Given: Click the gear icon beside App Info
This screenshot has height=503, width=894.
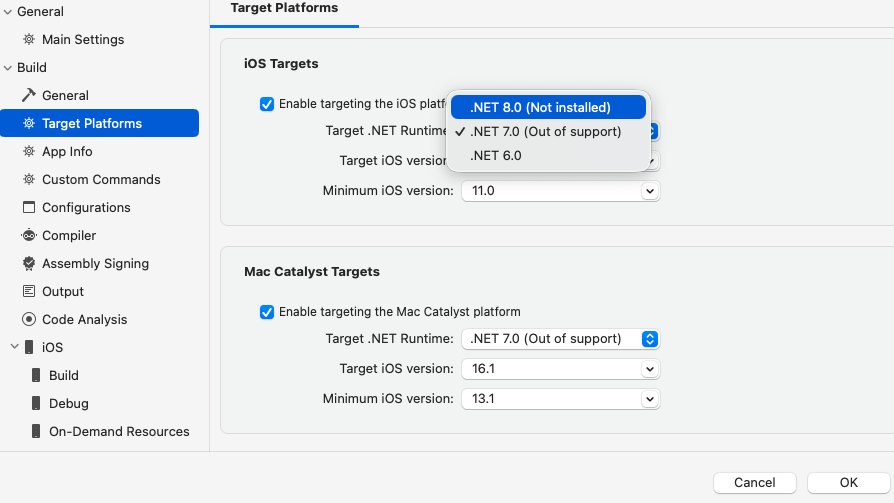Looking at the screenshot, I should tap(29, 152).
